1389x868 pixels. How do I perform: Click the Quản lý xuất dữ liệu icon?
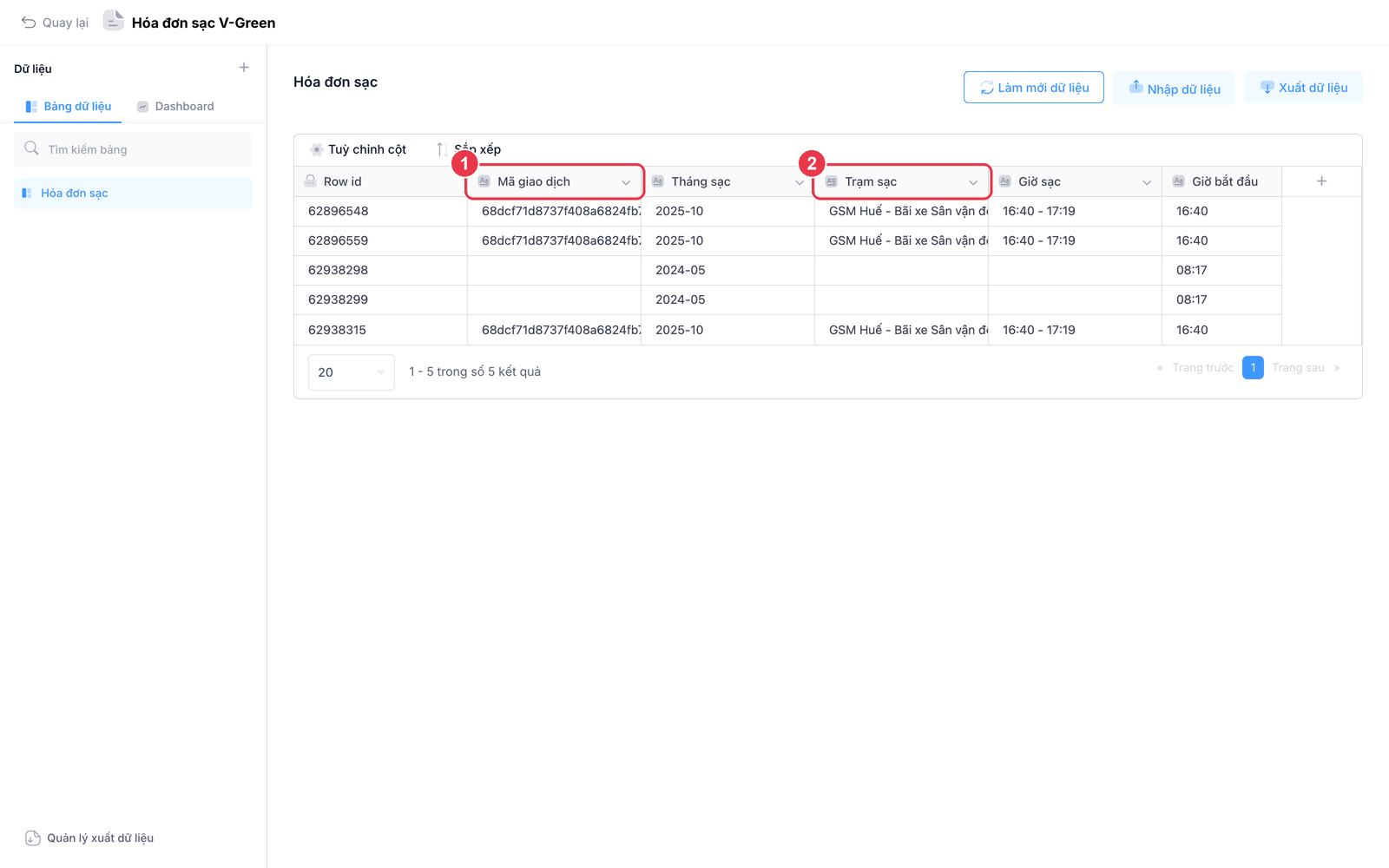33,838
